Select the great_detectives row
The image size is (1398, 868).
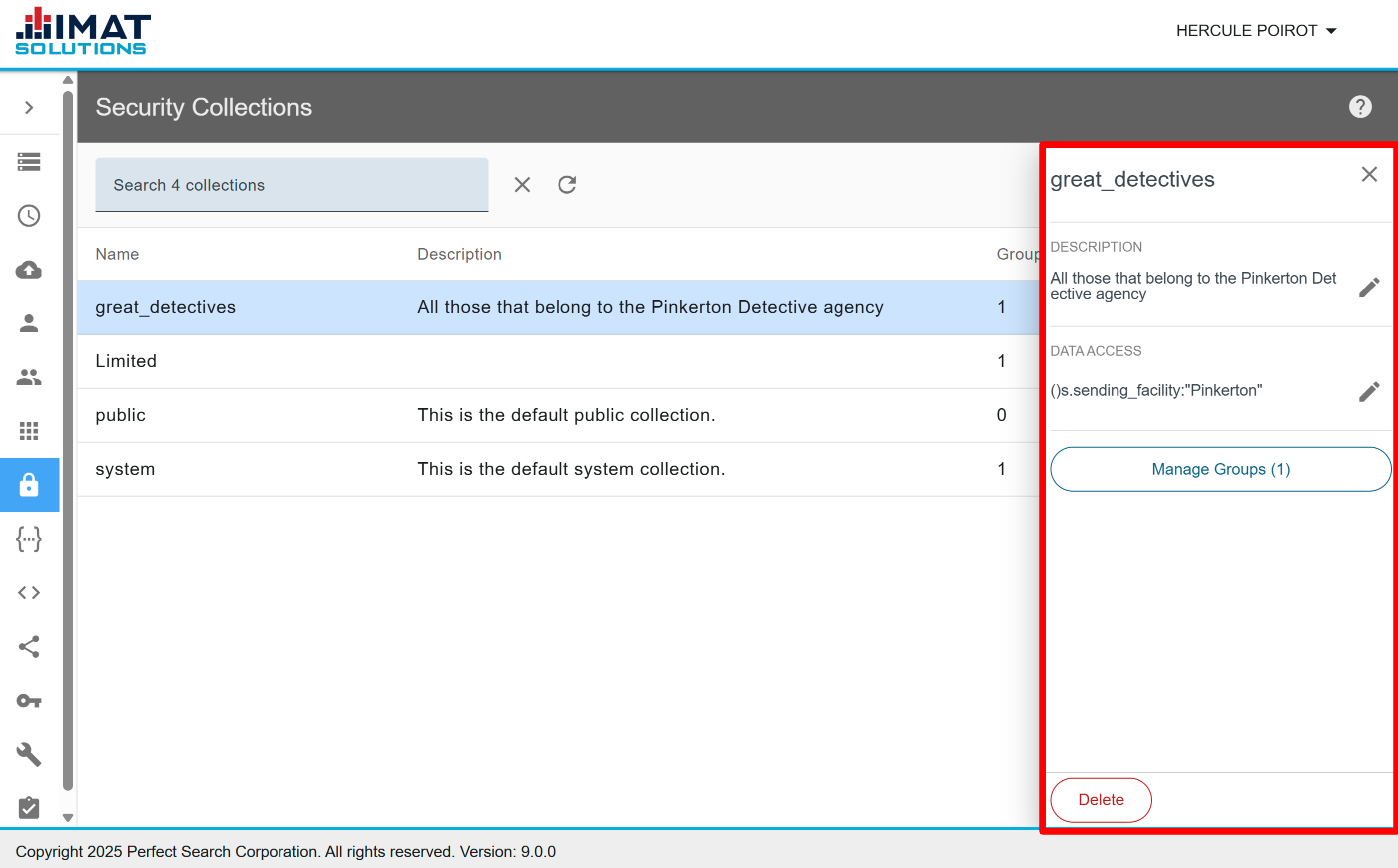pos(559,307)
